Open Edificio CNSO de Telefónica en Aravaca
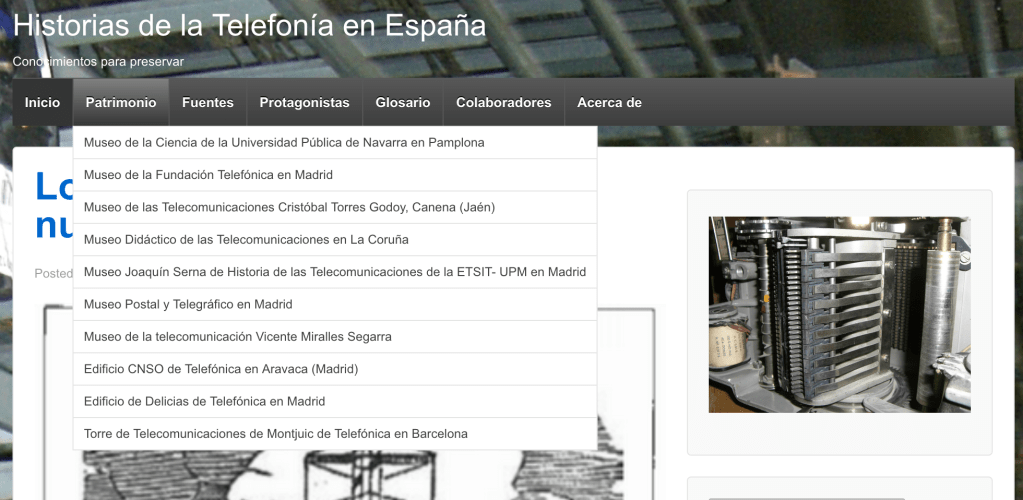Image resolution: width=1023 pixels, height=500 pixels. pyautogui.click(x=221, y=369)
